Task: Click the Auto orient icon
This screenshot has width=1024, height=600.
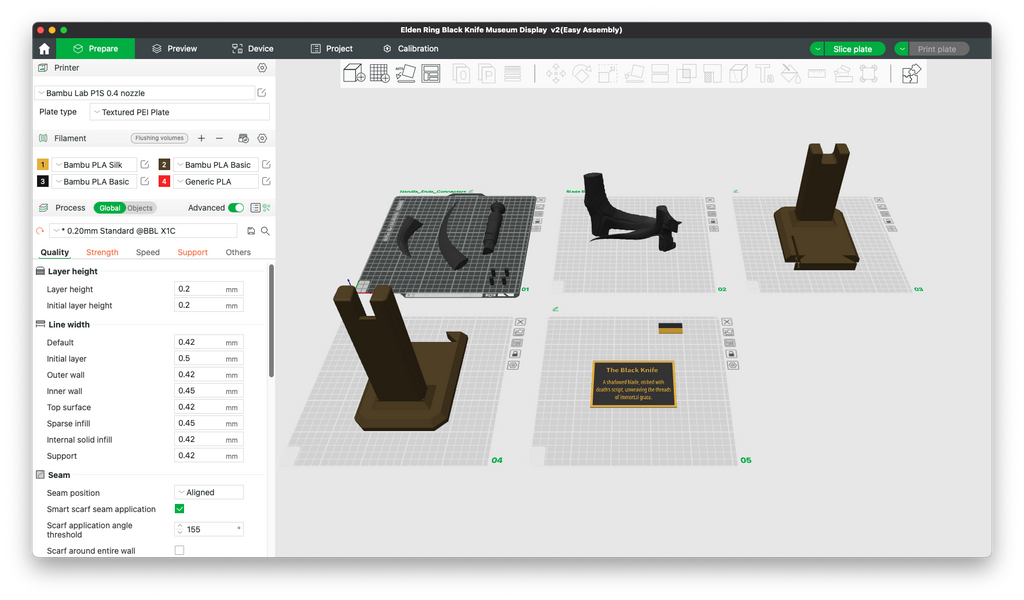Action: click(x=405, y=73)
